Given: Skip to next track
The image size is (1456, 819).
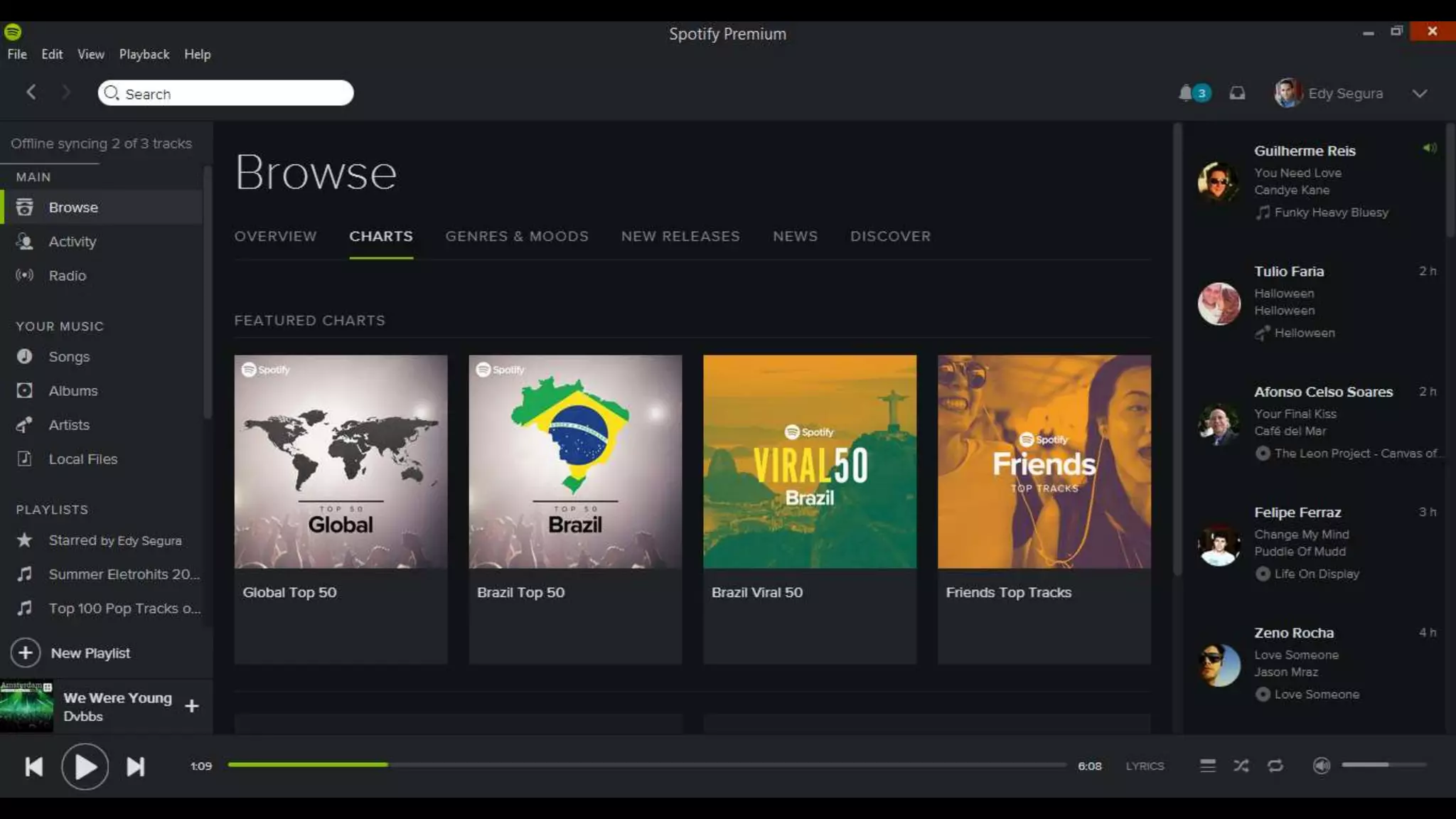Looking at the screenshot, I should pos(135,766).
